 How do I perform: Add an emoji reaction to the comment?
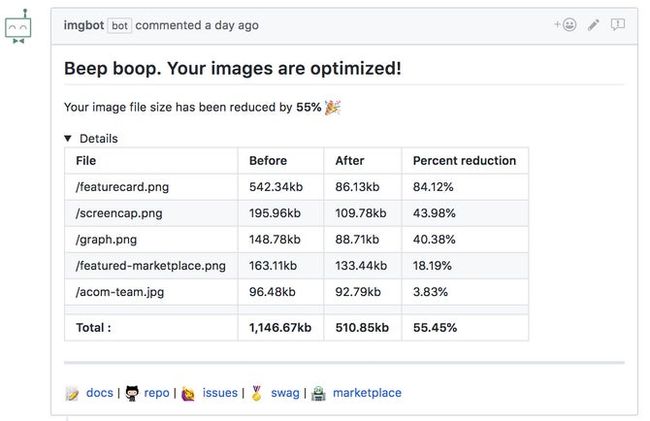[x=565, y=25]
